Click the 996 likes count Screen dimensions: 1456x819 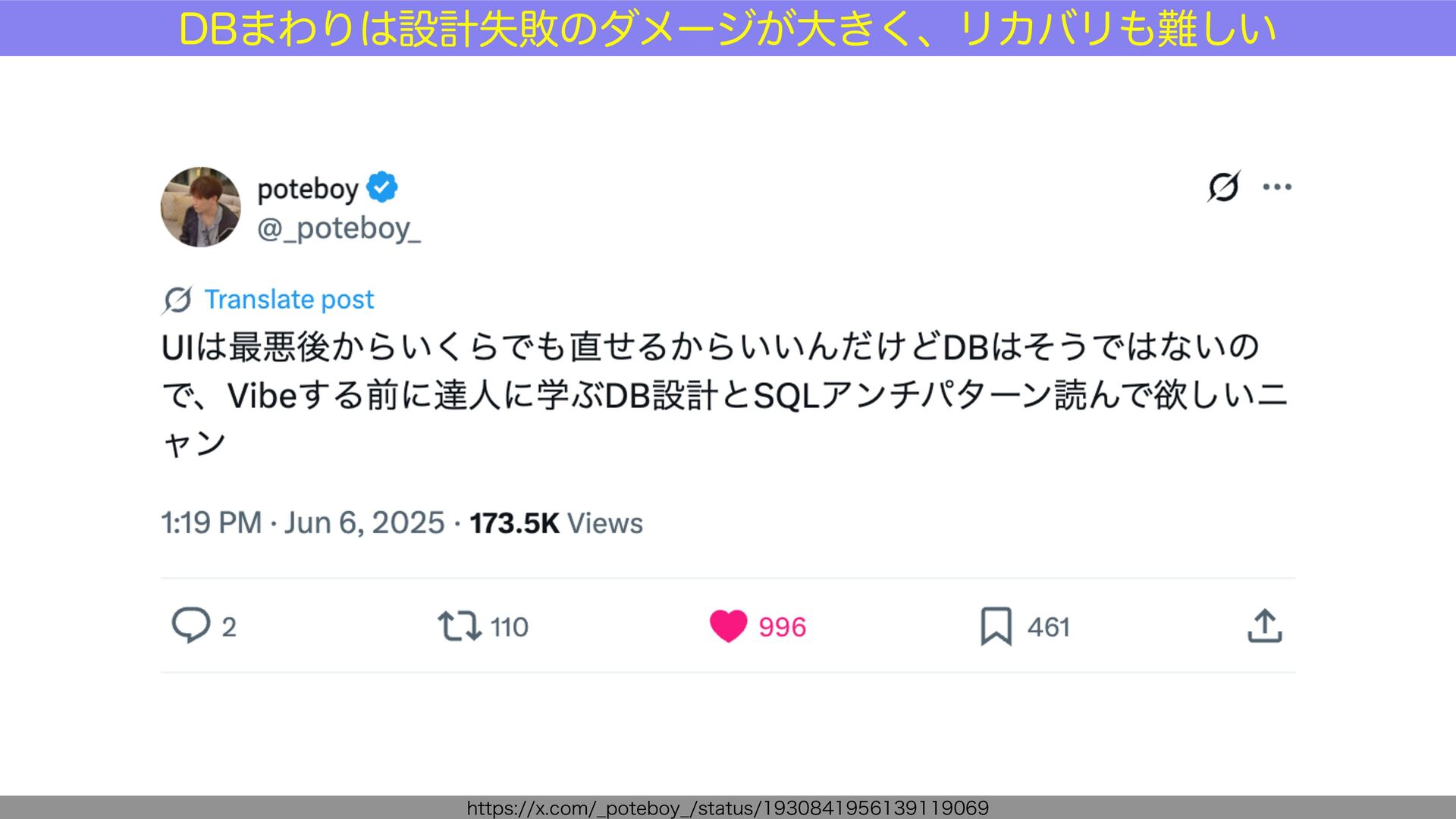[x=783, y=627]
